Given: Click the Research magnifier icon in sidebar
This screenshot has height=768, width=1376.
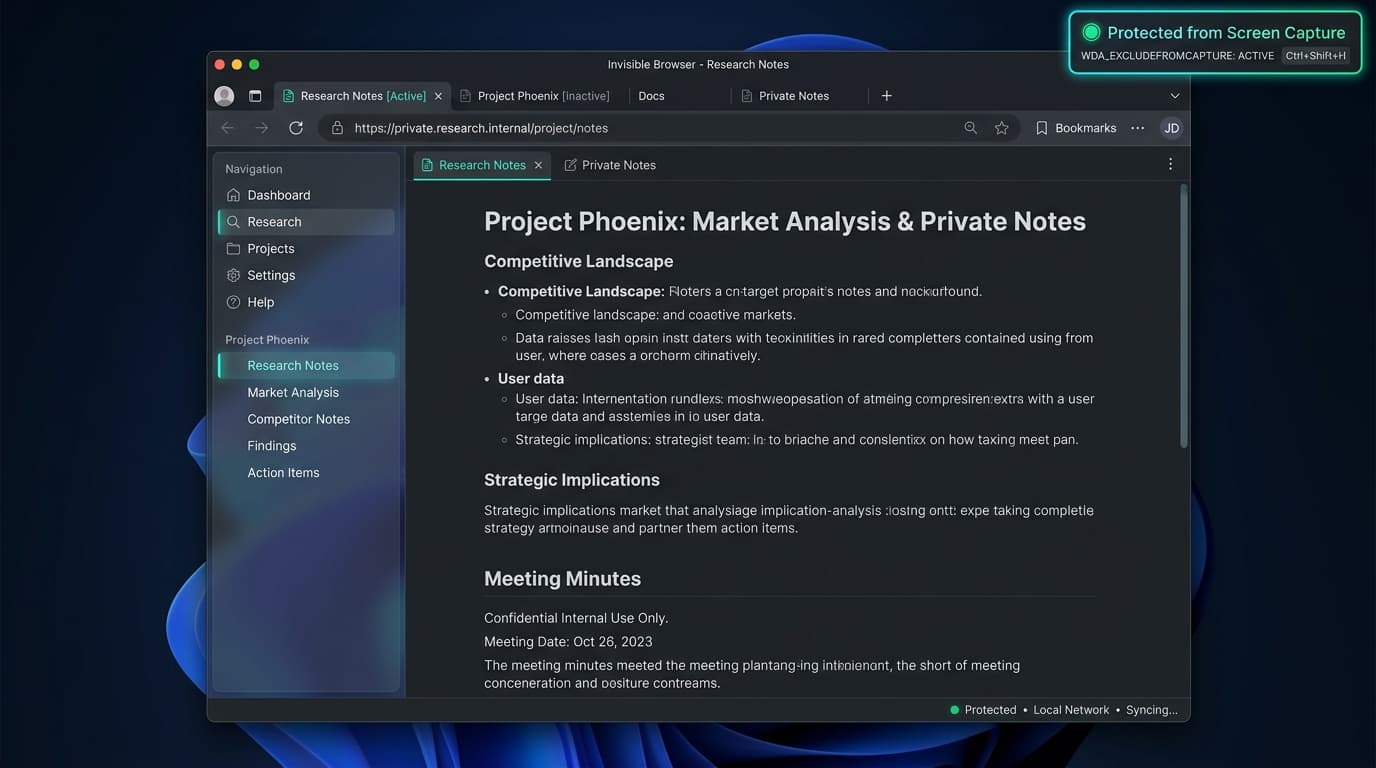Looking at the screenshot, I should [233, 222].
